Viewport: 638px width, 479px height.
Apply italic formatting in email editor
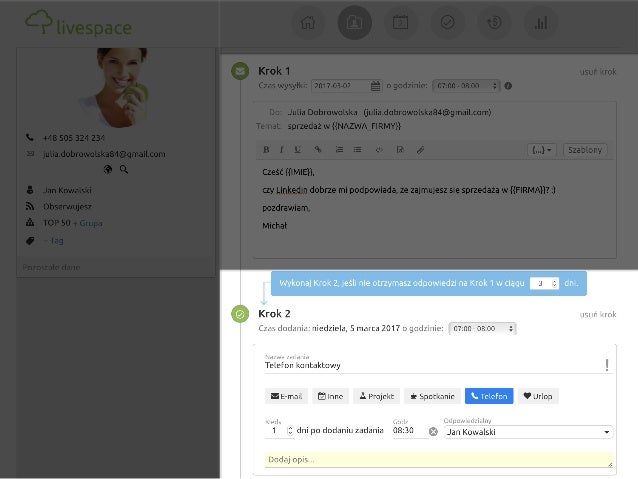pos(282,150)
